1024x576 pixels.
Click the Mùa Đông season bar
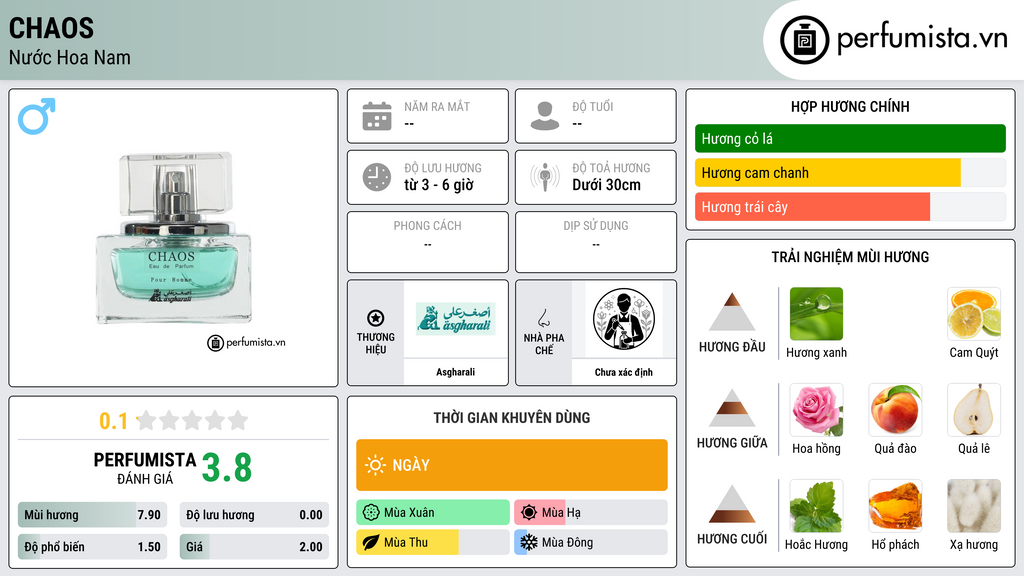(x=591, y=542)
